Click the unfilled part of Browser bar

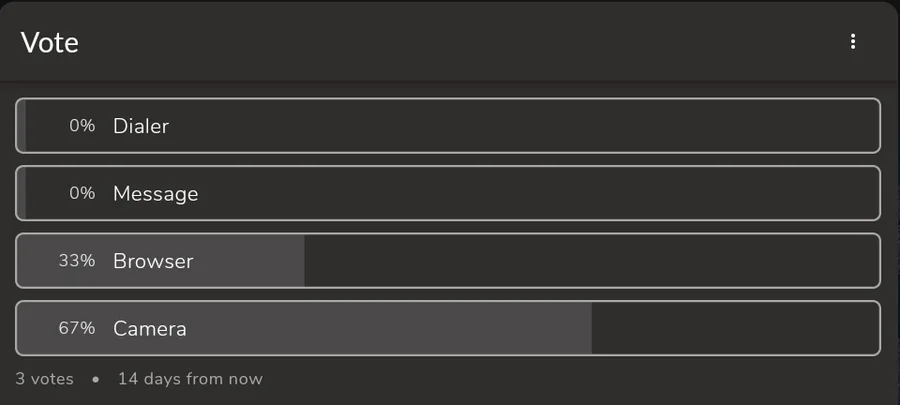pyautogui.click(x=590, y=261)
